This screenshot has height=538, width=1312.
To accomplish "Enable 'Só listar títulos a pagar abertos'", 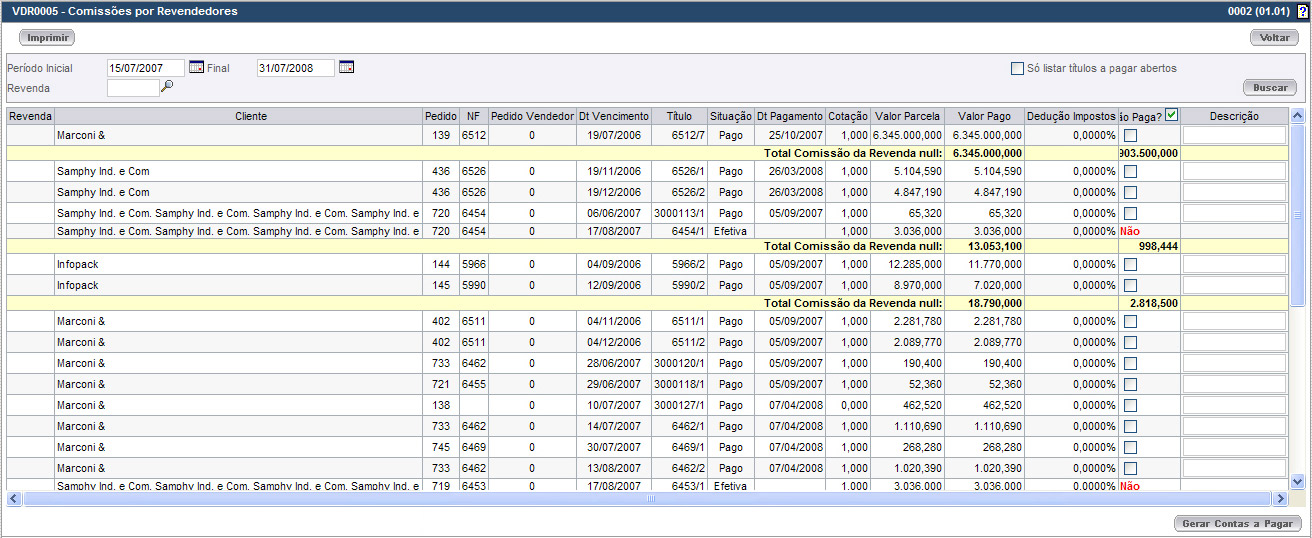I will (1017, 68).
